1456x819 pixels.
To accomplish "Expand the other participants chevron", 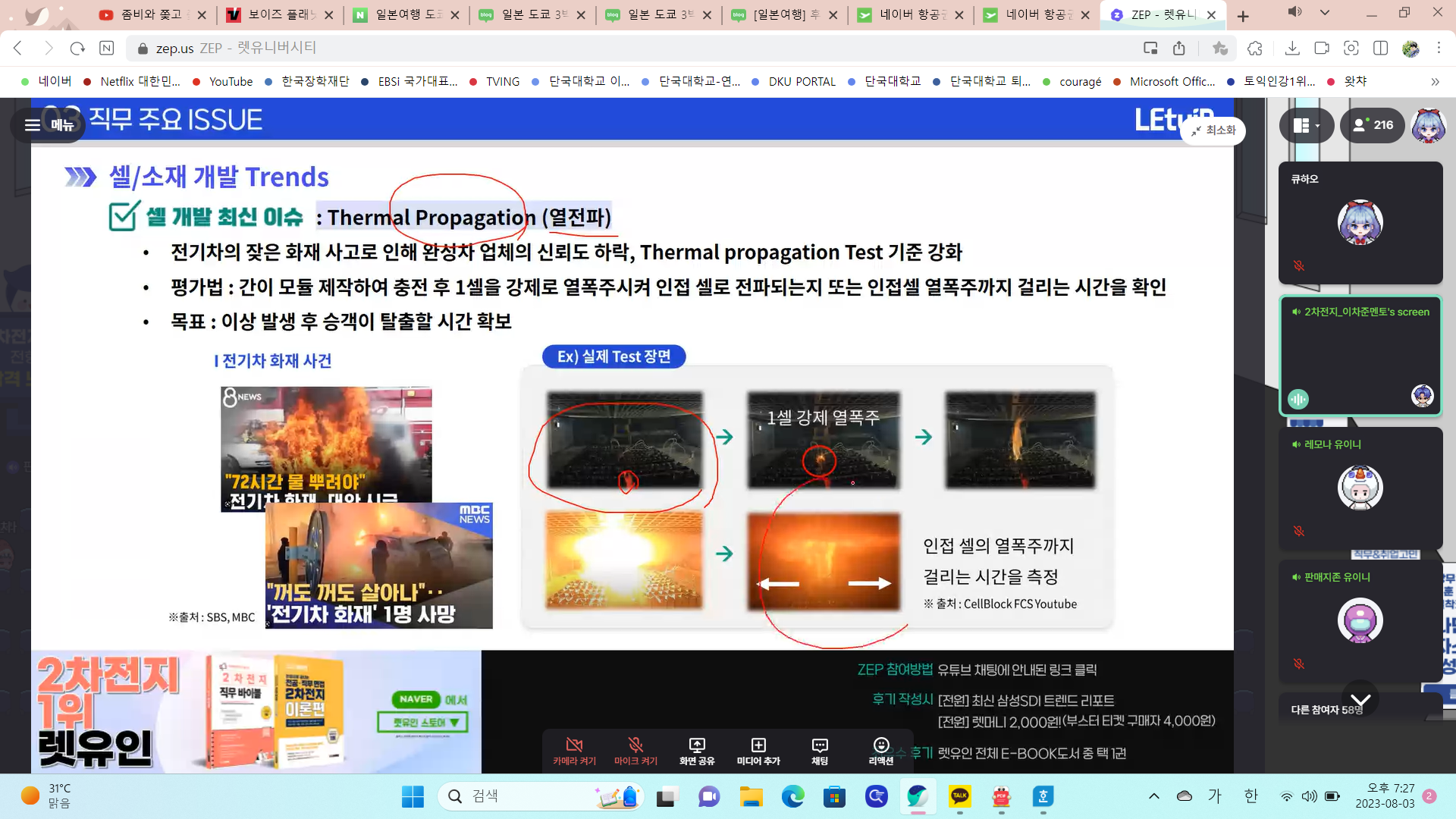I will tap(1360, 700).
